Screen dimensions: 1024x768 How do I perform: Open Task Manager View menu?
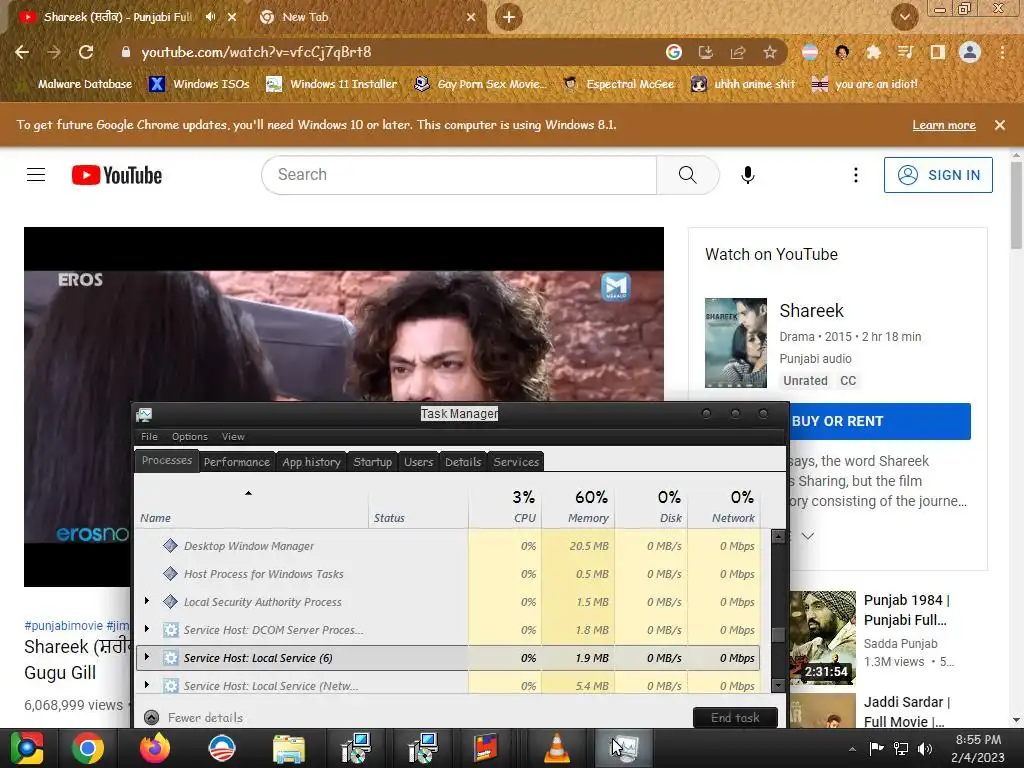(x=233, y=436)
